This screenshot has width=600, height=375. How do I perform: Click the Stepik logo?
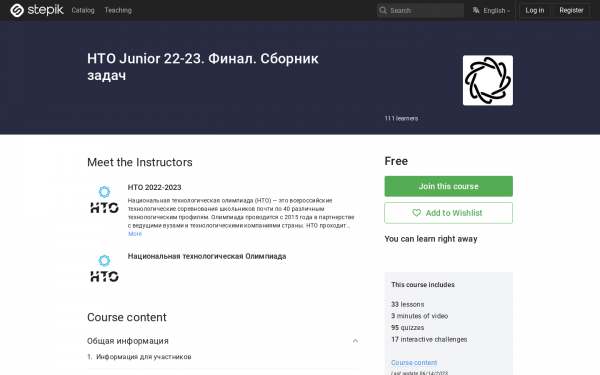point(37,10)
